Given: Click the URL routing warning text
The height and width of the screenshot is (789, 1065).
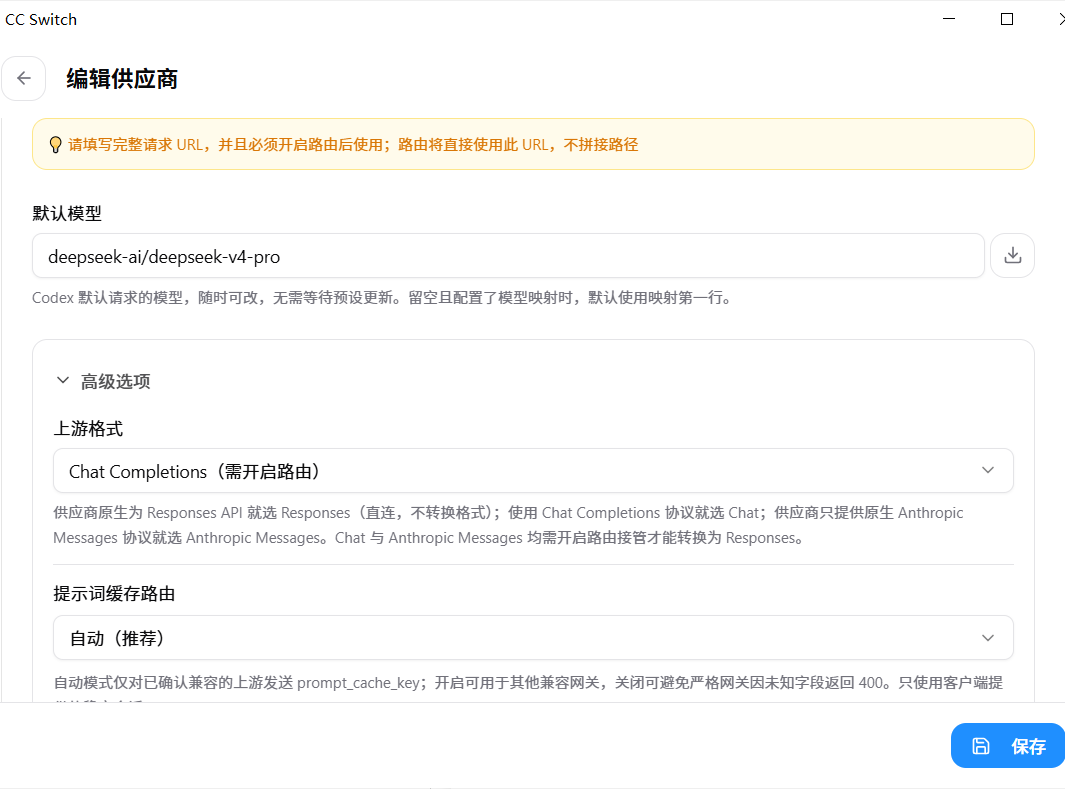Looking at the screenshot, I should click(x=353, y=145).
